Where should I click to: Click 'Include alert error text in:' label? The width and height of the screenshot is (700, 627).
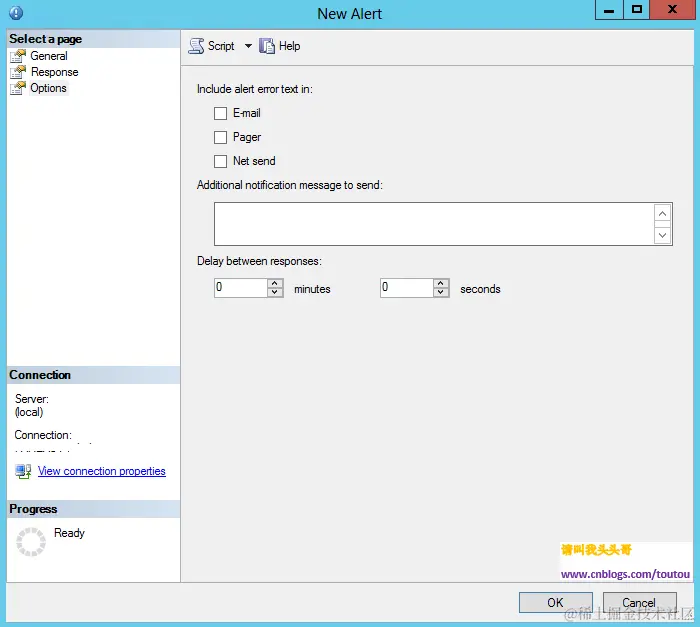(x=255, y=89)
